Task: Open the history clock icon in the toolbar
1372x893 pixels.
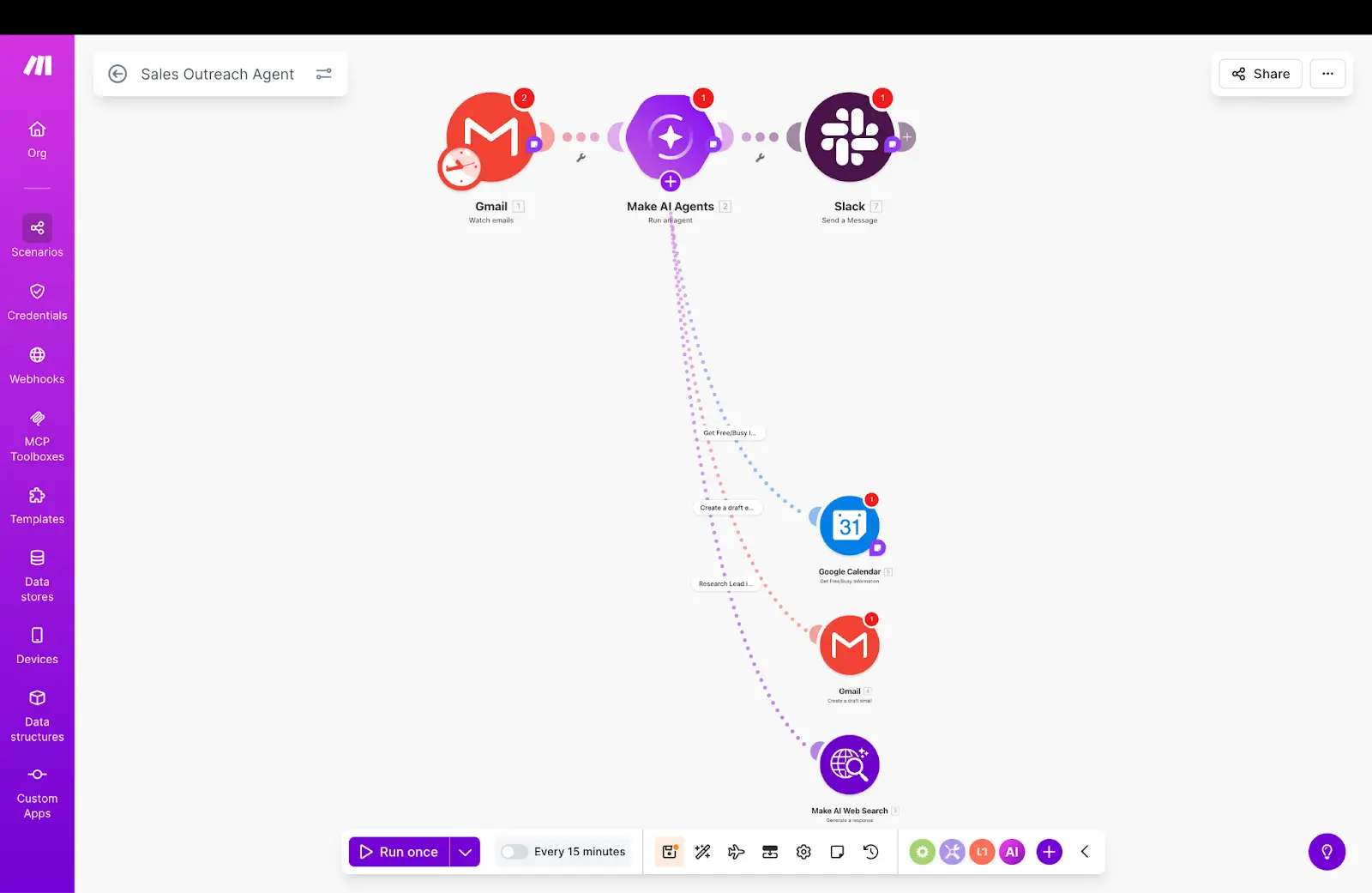Action: click(871, 852)
